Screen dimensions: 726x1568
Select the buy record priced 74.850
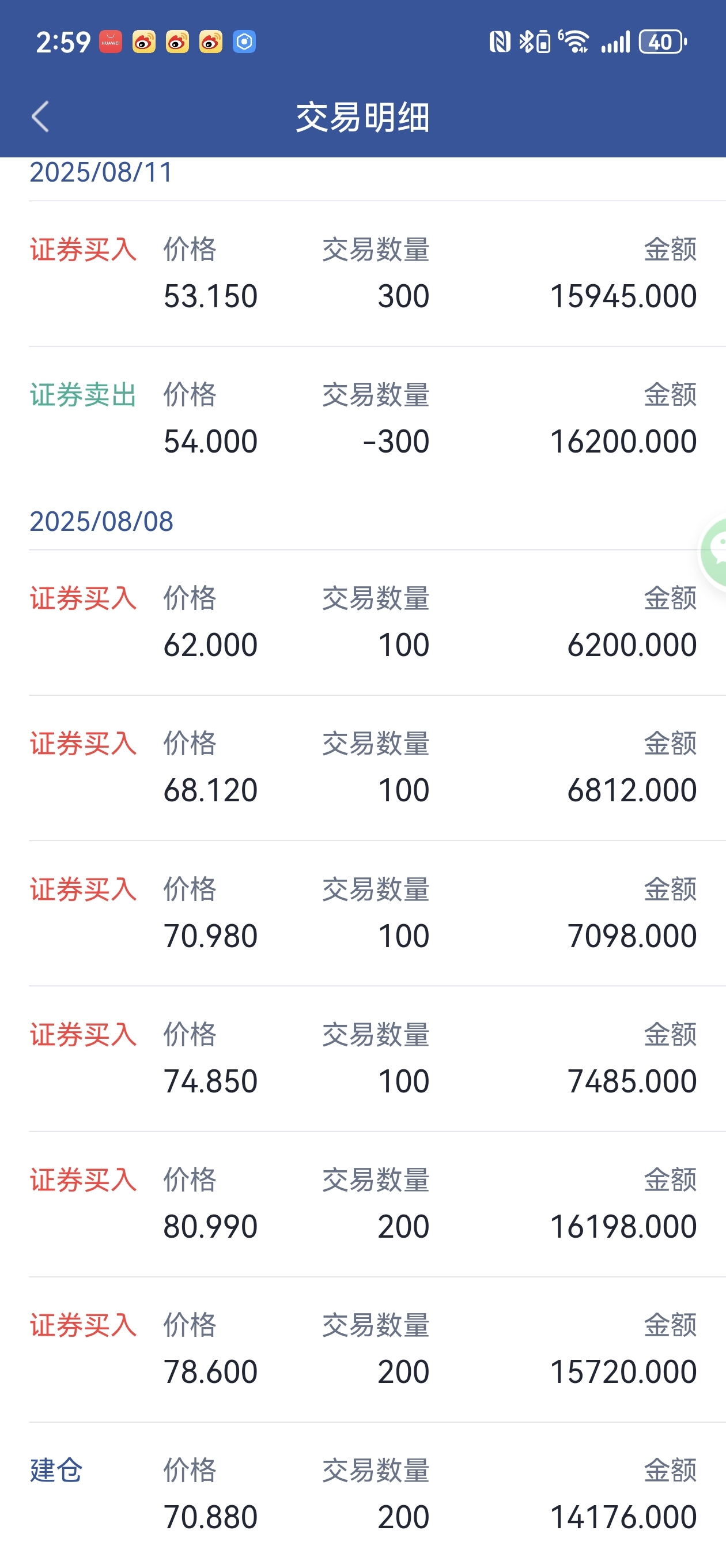tap(362, 1059)
